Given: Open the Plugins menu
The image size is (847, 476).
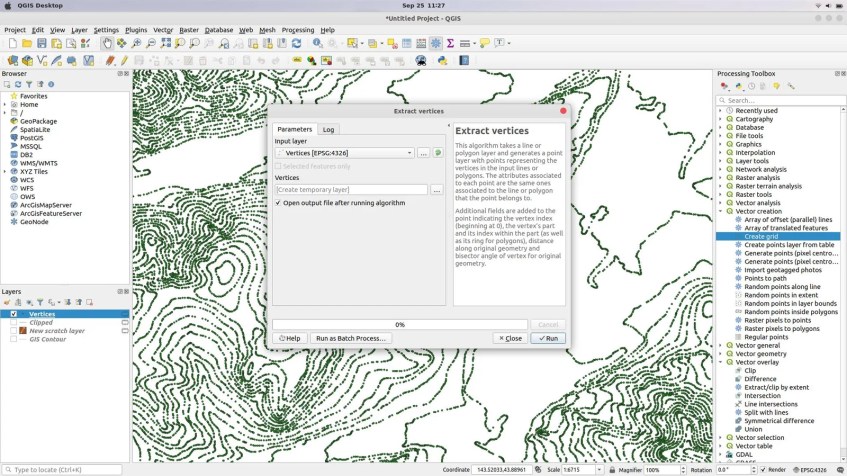Looking at the screenshot, I should (136, 30).
